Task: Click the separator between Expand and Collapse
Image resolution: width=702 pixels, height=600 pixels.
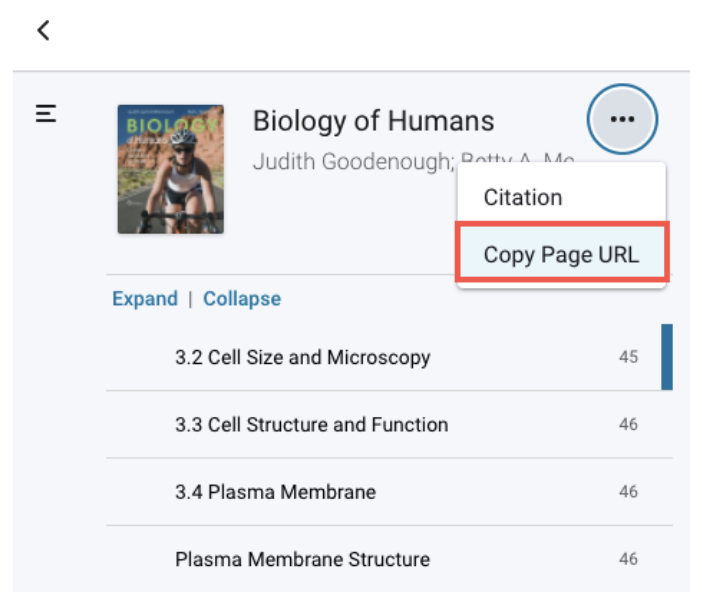Action: coord(190,299)
